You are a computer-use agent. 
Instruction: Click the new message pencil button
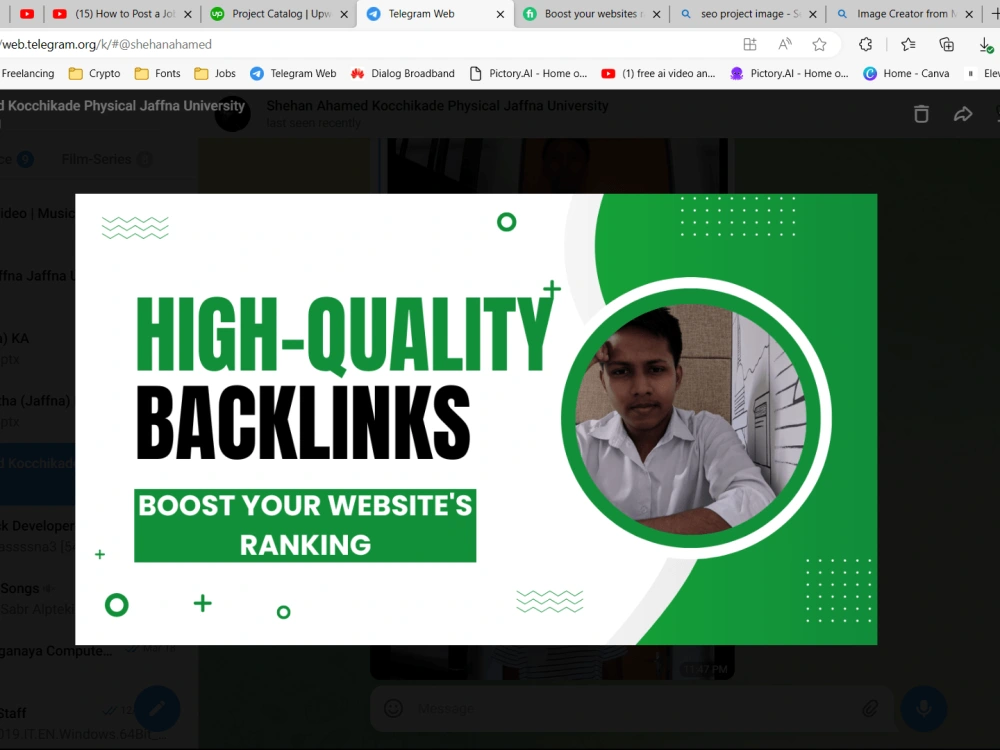[x=157, y=708]
